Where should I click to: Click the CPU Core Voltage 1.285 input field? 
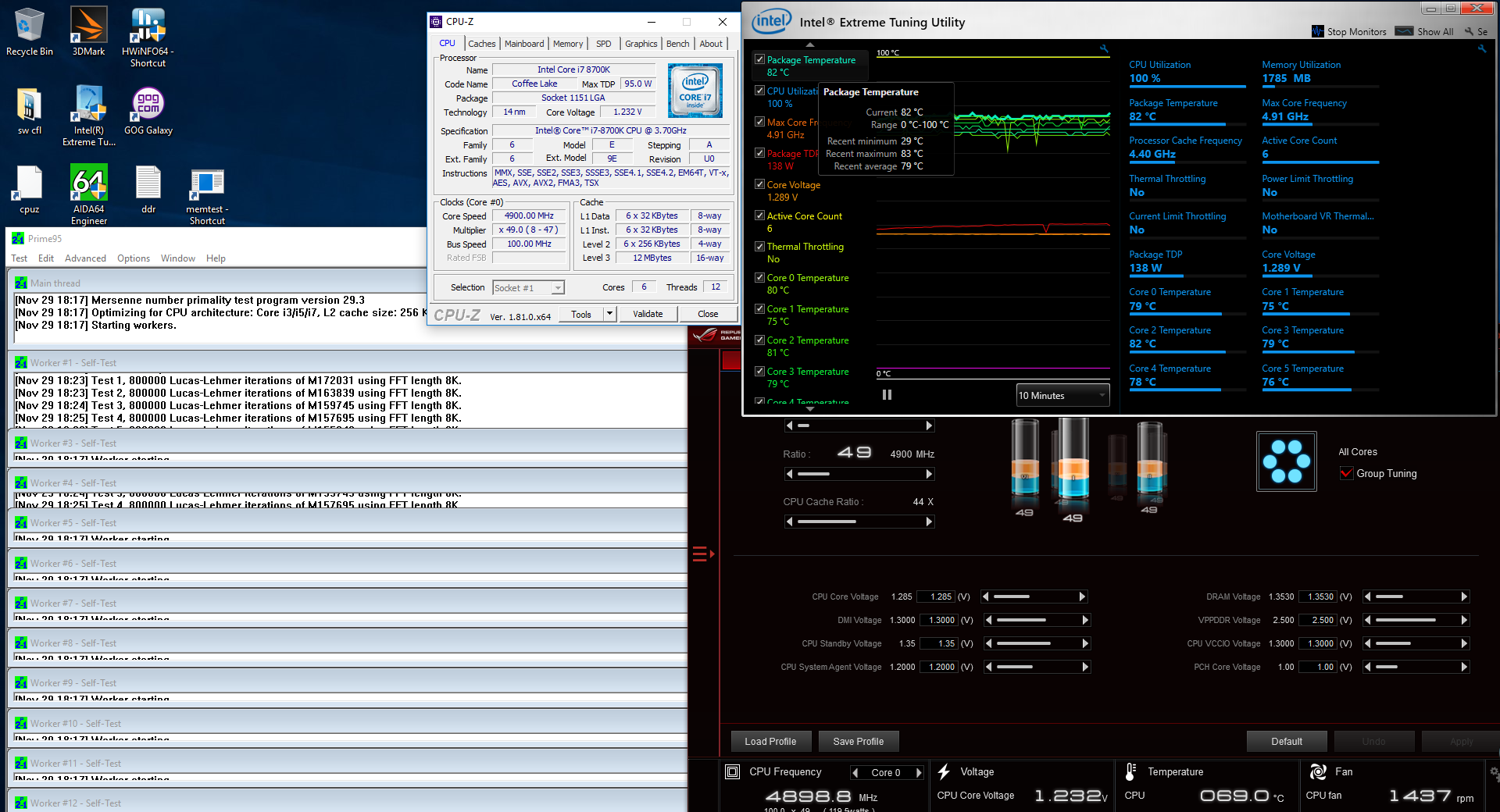click(x=935, y=597)
